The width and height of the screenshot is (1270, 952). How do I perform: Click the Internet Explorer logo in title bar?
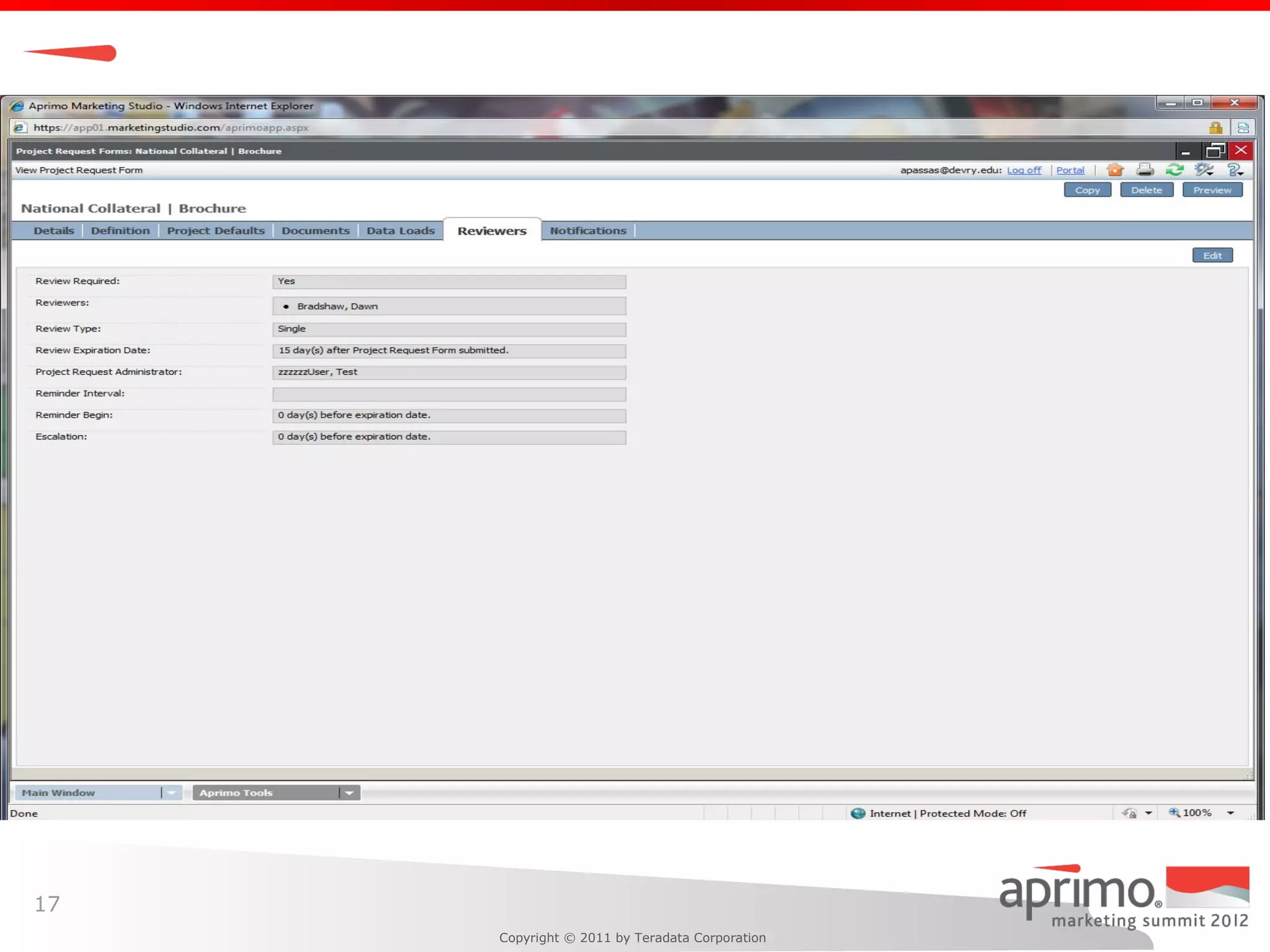pyautogui.click(x=17, y=106)
